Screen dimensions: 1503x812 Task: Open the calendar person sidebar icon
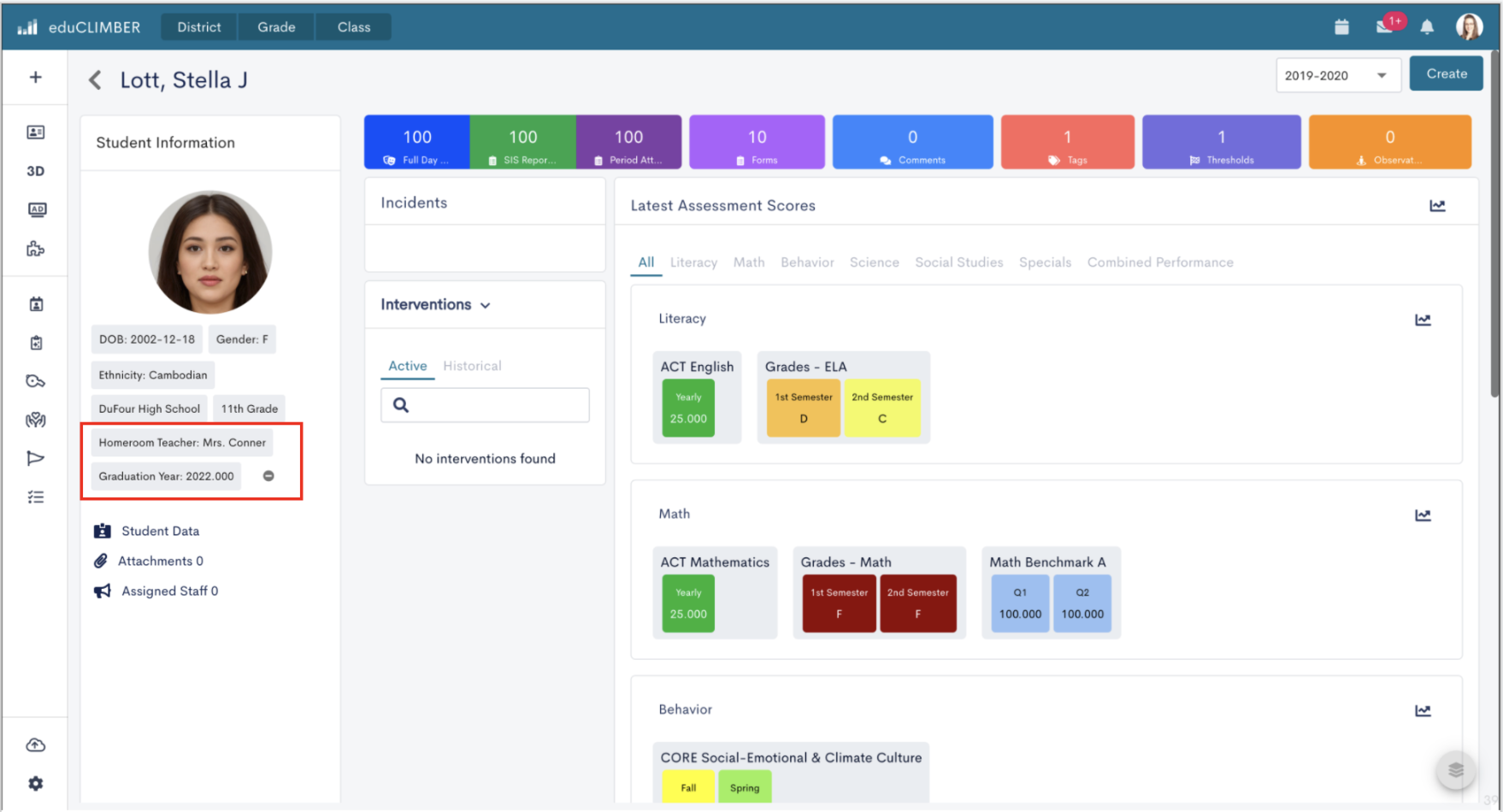point(36,303)
